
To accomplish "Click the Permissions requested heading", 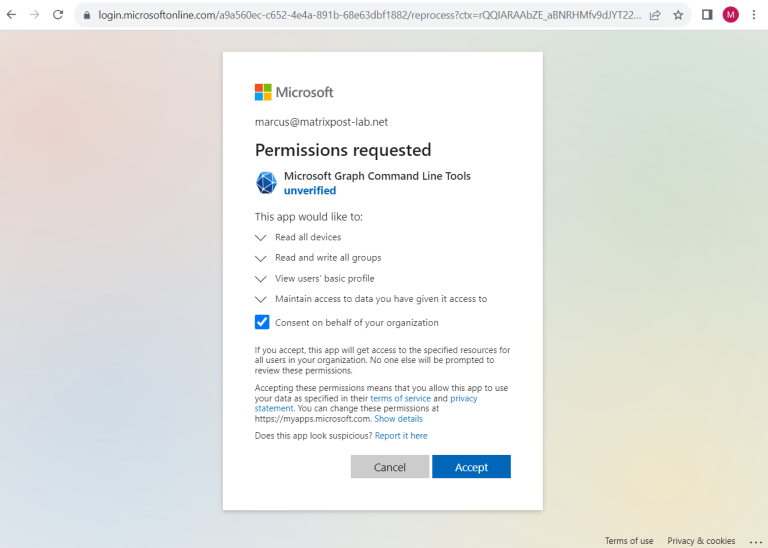I will [x=343, y=150].
